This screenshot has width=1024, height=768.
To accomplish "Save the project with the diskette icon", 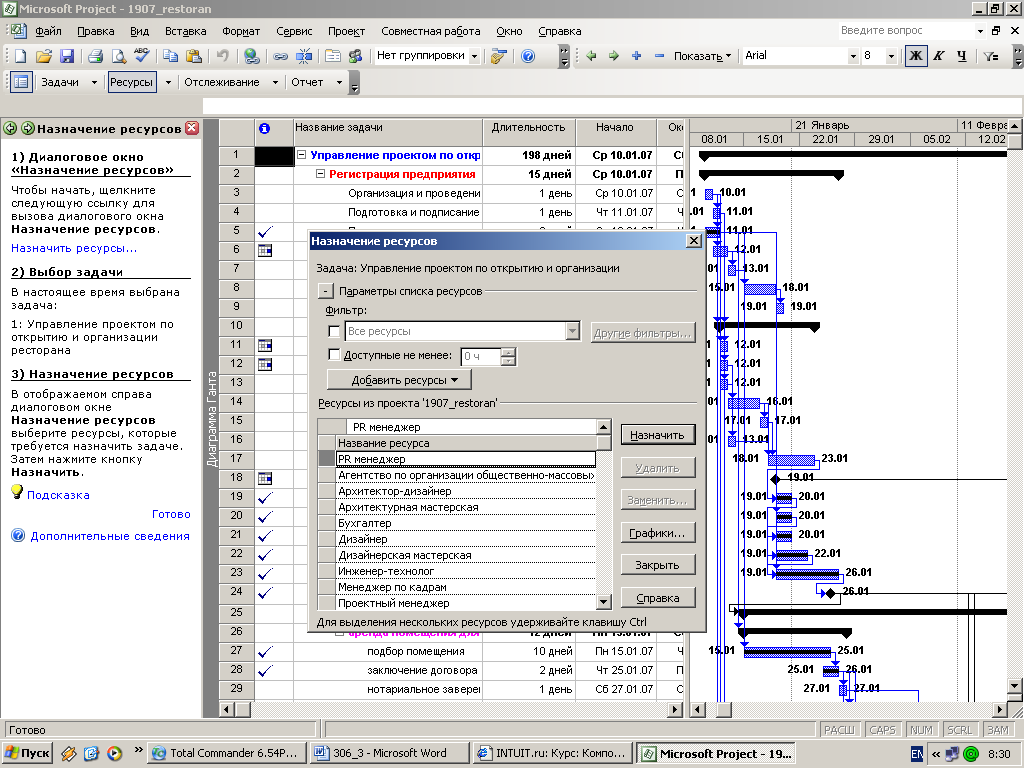I will [67, 56].
